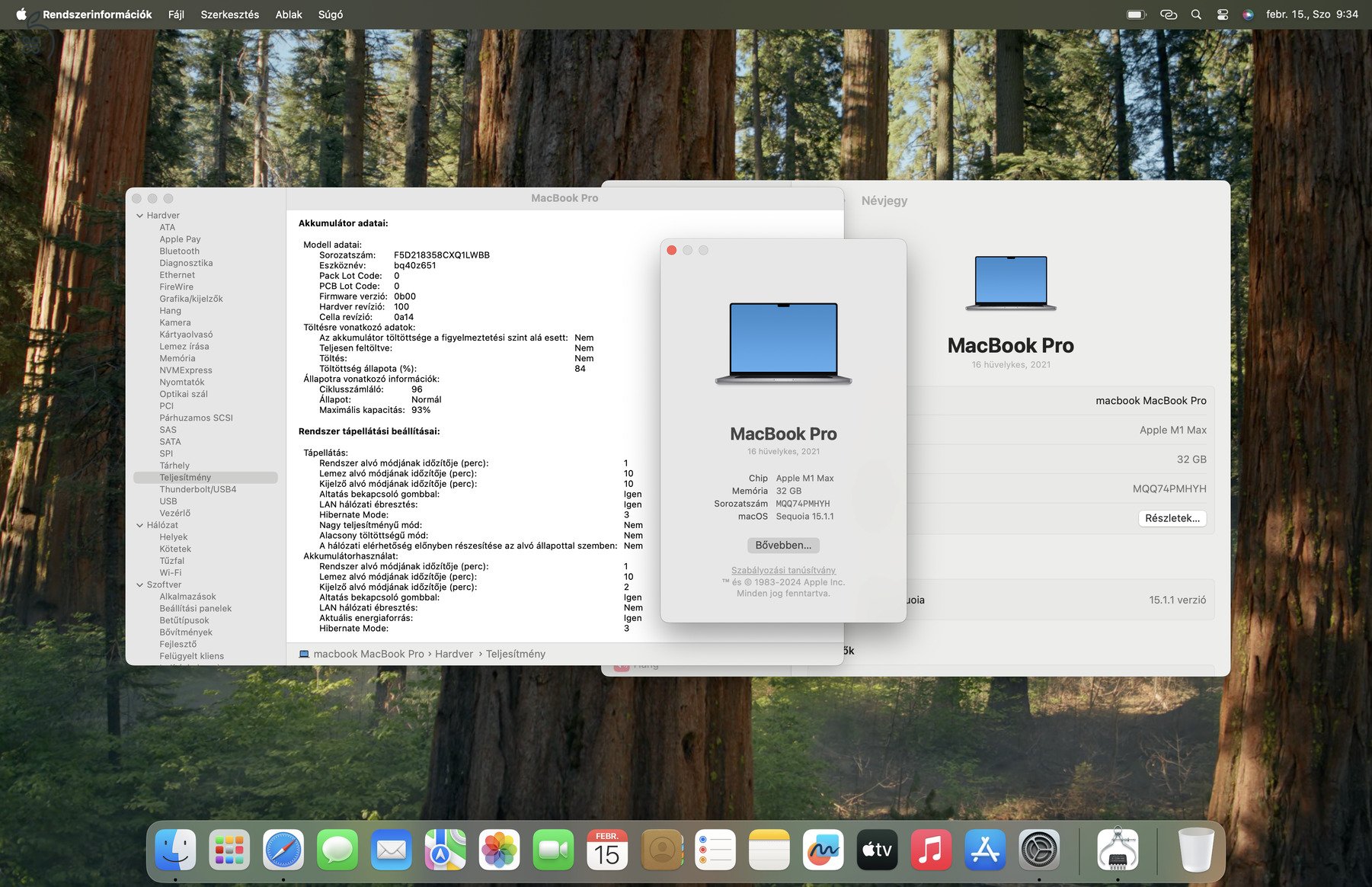
Task: Select USB in the sidebar
Action: (168, 501)
